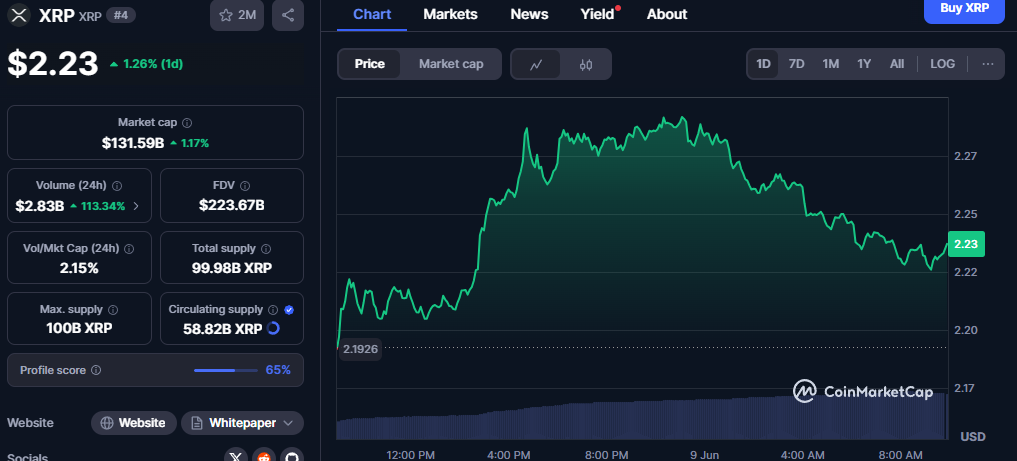
Task: Open the Yield tab
Action: coord(597,14)
